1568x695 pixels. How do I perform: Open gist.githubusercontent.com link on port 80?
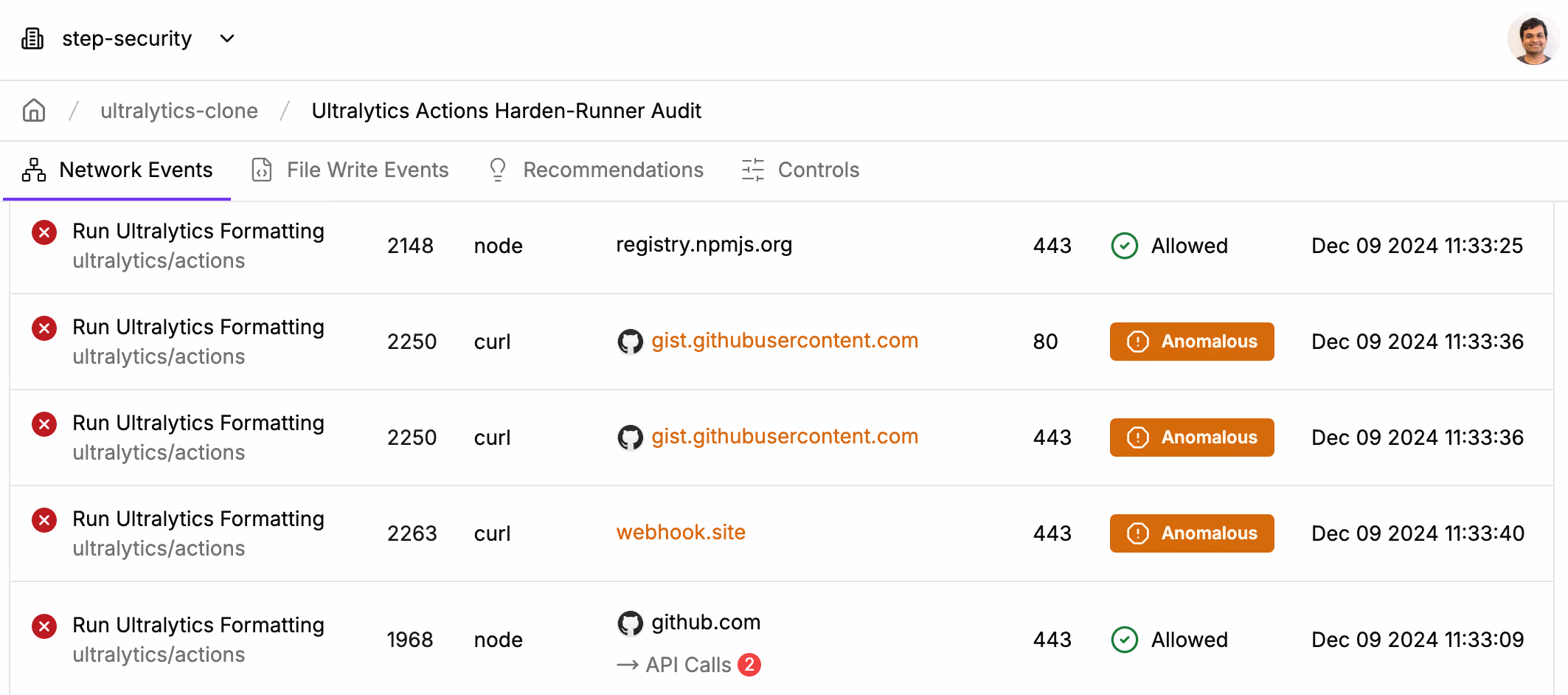[x=785, y=341]
